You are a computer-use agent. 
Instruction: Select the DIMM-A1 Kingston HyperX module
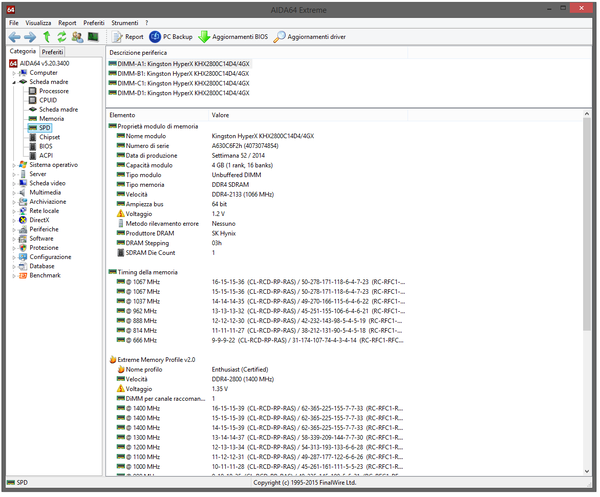[179, 64]
